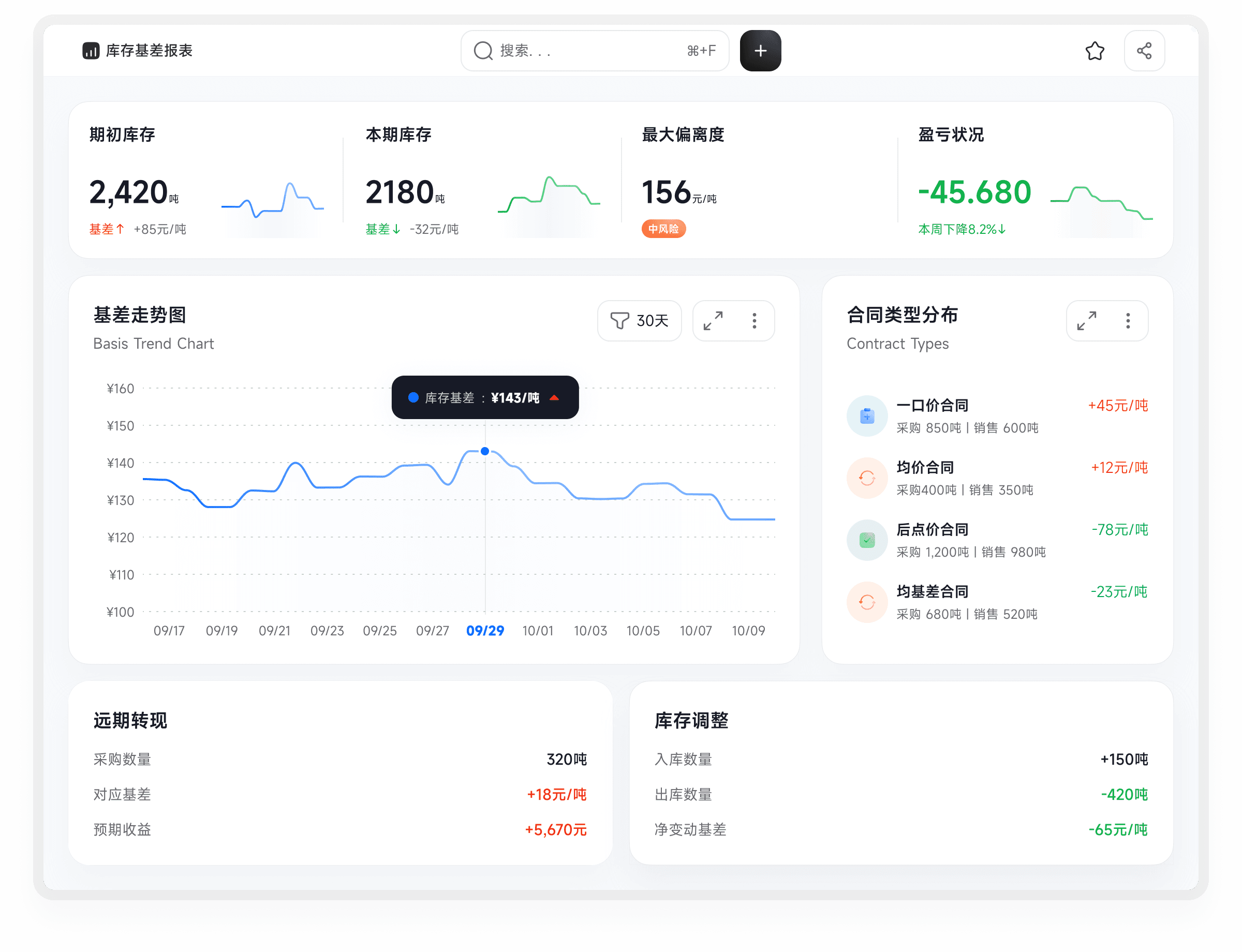
Task: Click the red arrow on the tooltip
Action: click(555, 397)
